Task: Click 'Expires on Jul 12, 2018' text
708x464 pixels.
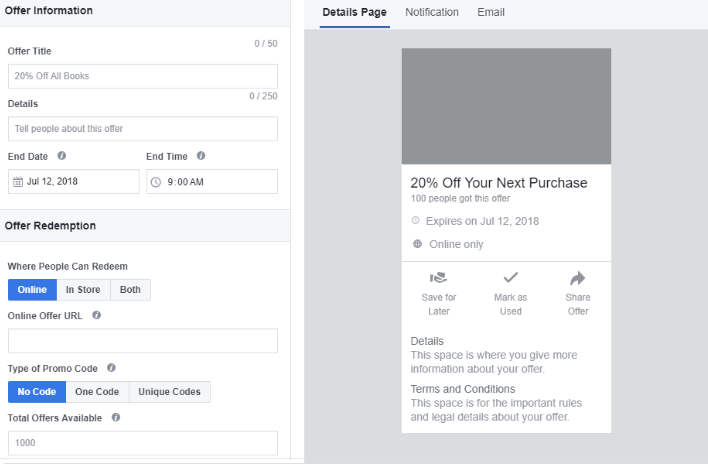Action: point(482,221)
